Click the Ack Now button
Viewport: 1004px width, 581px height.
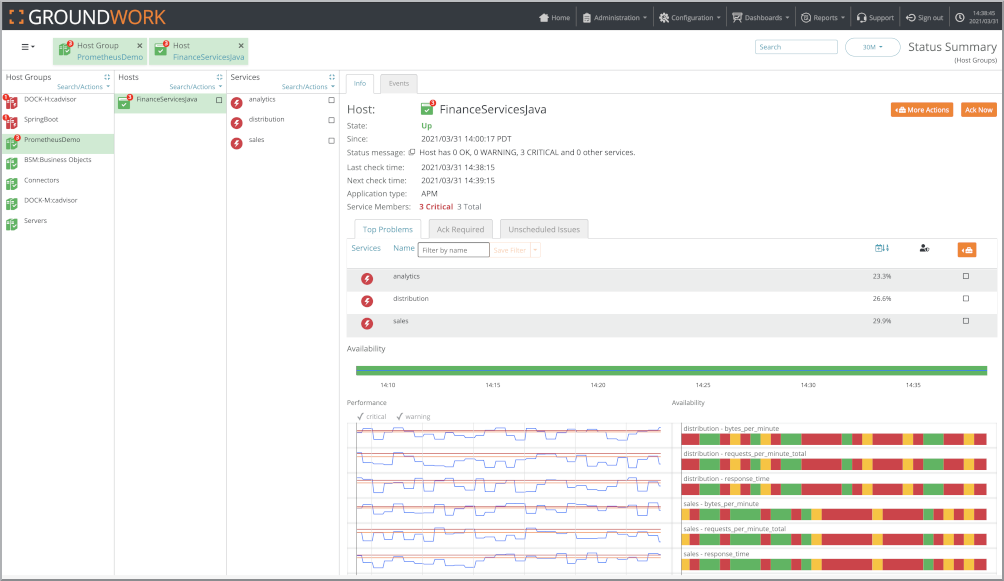[x=978, y=110]
